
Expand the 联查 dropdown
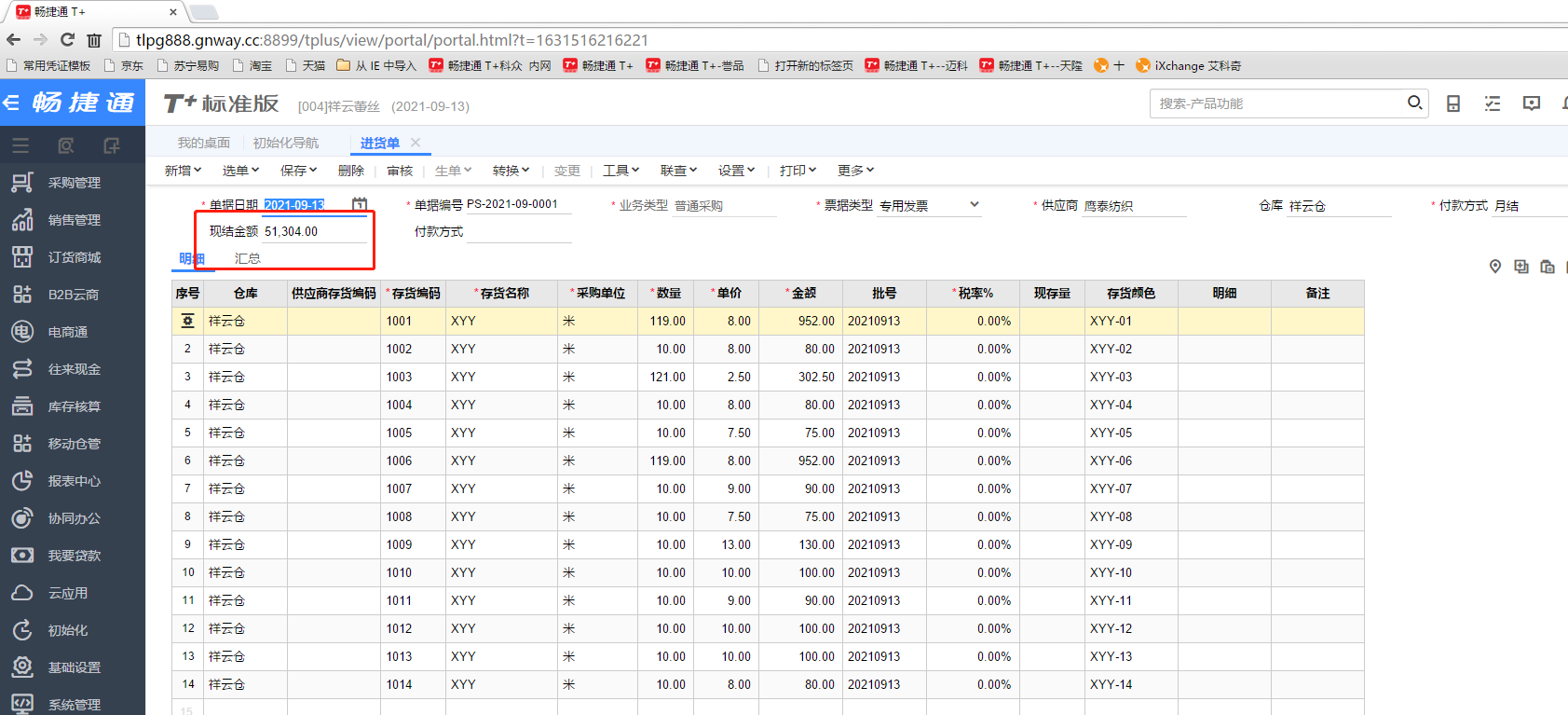click(x=678, y=171)
